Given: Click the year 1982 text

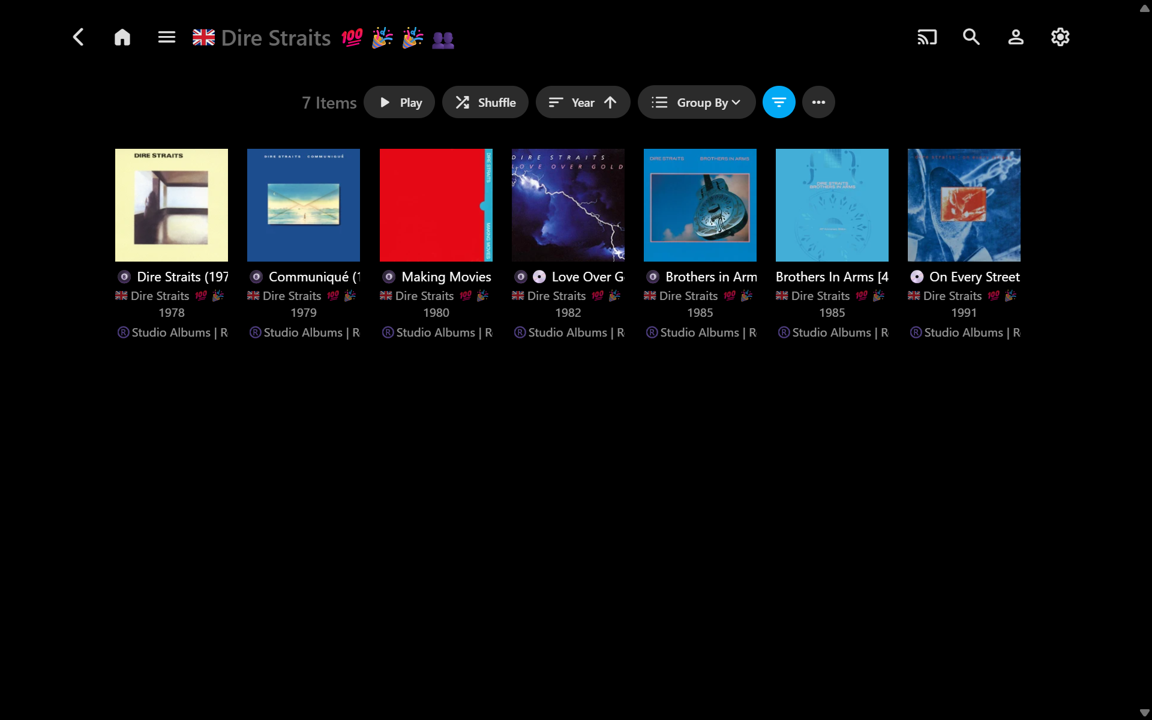Looking at the screenshot, I should 568,313.
